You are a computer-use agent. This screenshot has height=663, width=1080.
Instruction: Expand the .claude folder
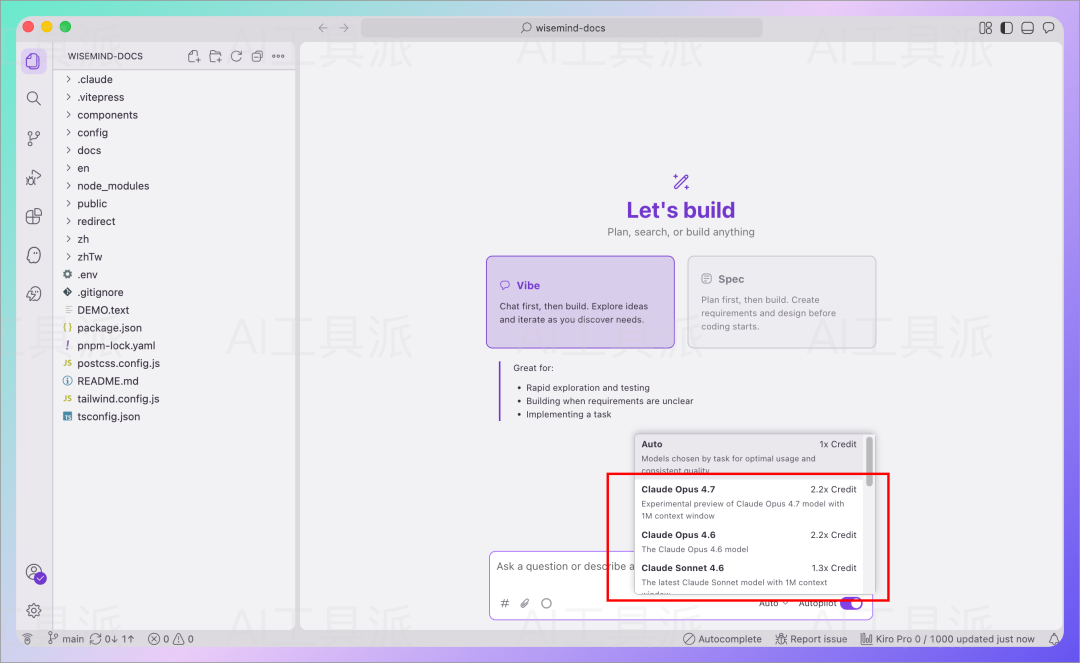[x=175, y=79]
